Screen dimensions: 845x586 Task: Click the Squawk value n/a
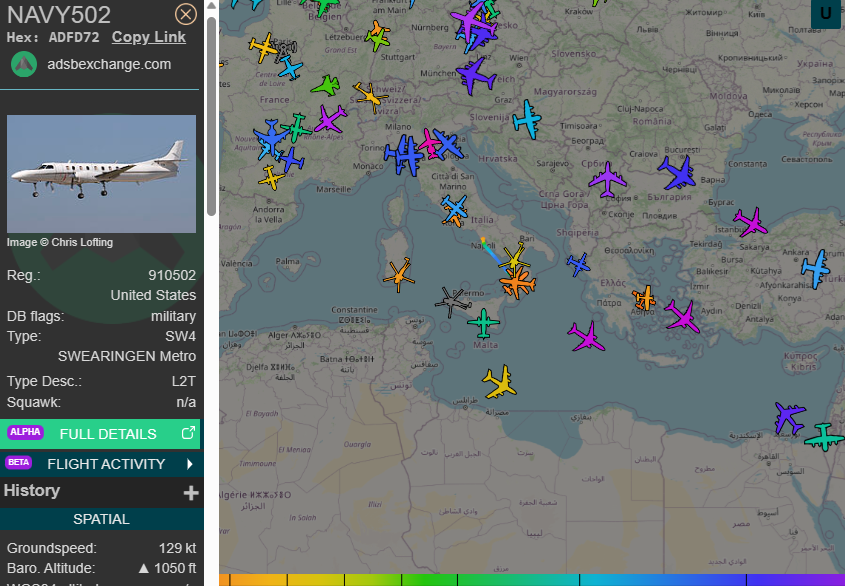[186, 402]
